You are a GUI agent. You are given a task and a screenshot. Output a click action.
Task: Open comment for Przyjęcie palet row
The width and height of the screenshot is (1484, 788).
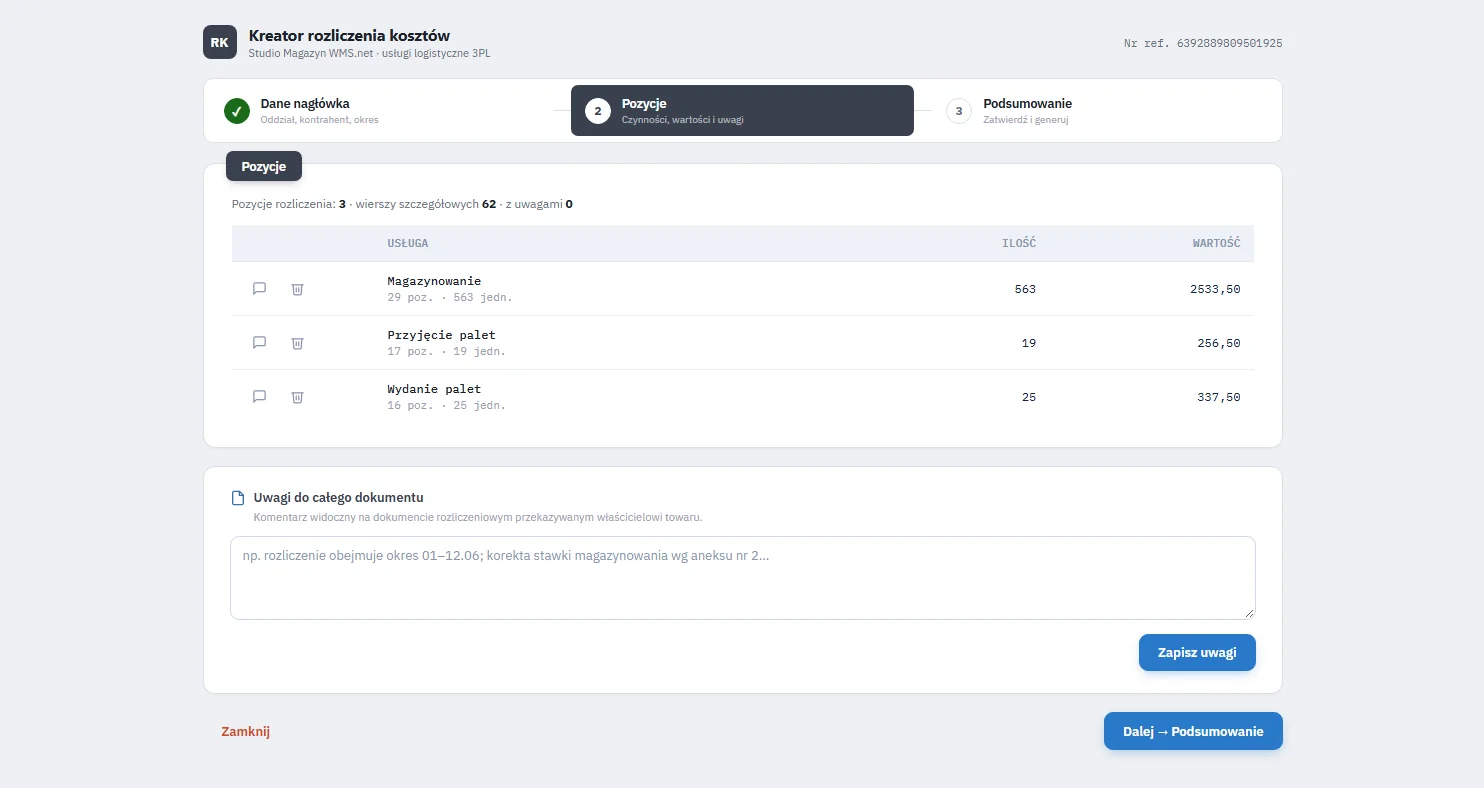click(259, 343)
